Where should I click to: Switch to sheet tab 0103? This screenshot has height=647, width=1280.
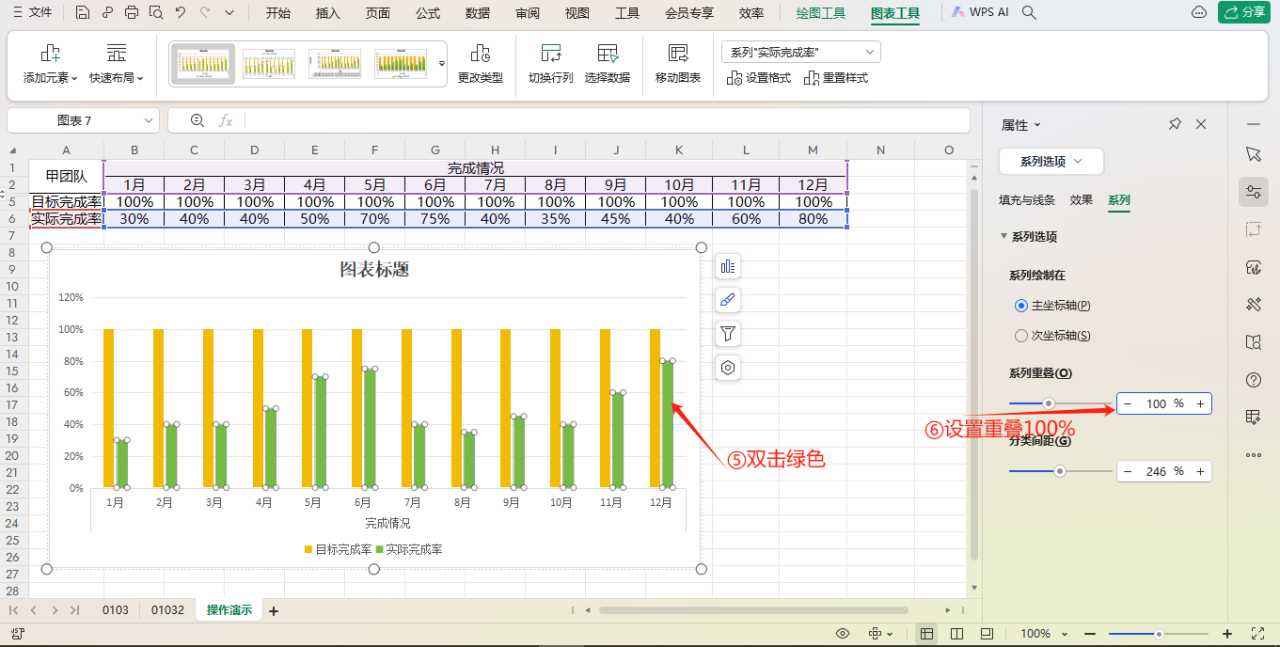click(116, 609)
